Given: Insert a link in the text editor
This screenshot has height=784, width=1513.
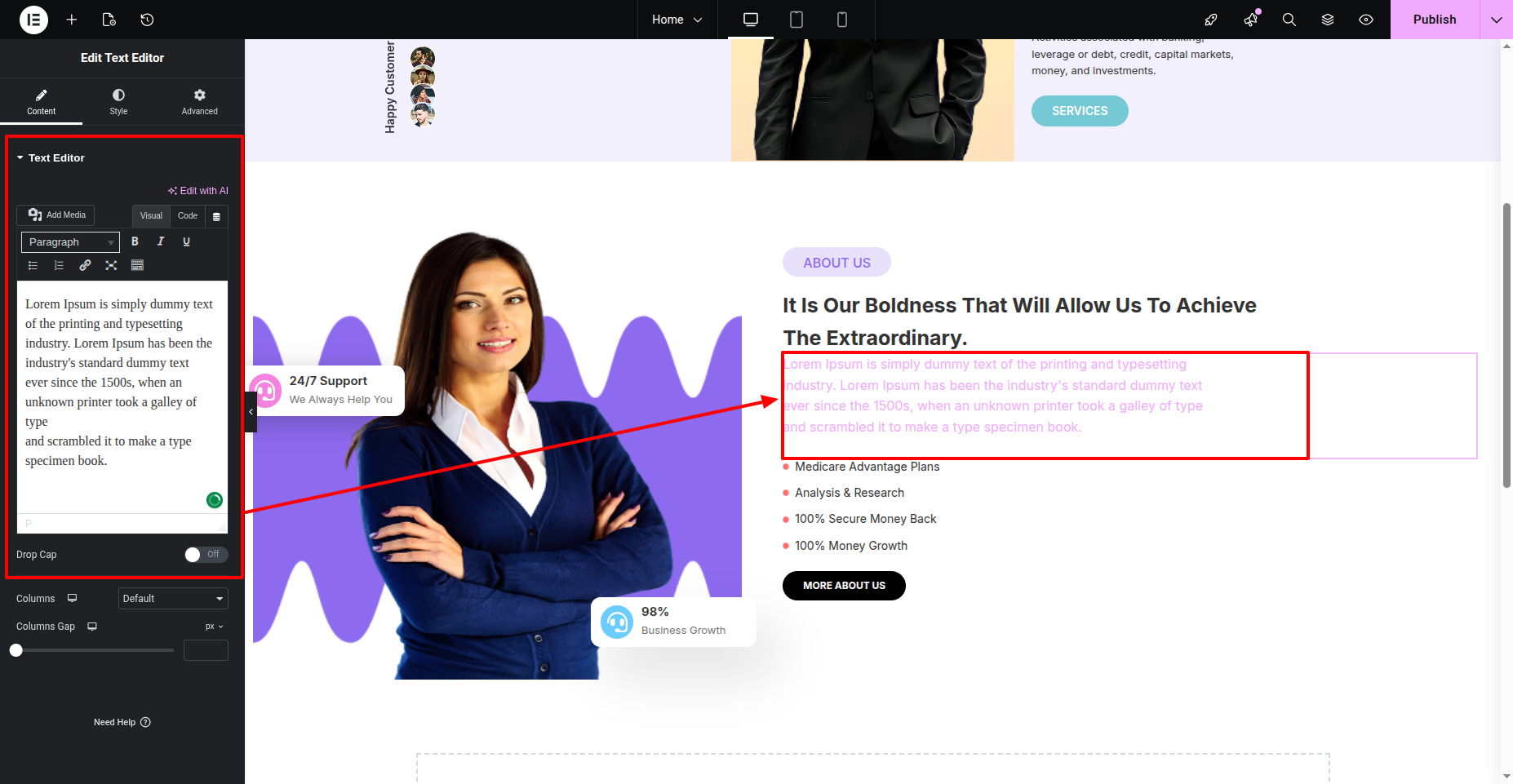Looking at the screenshot, I should (x=85, y=265).
